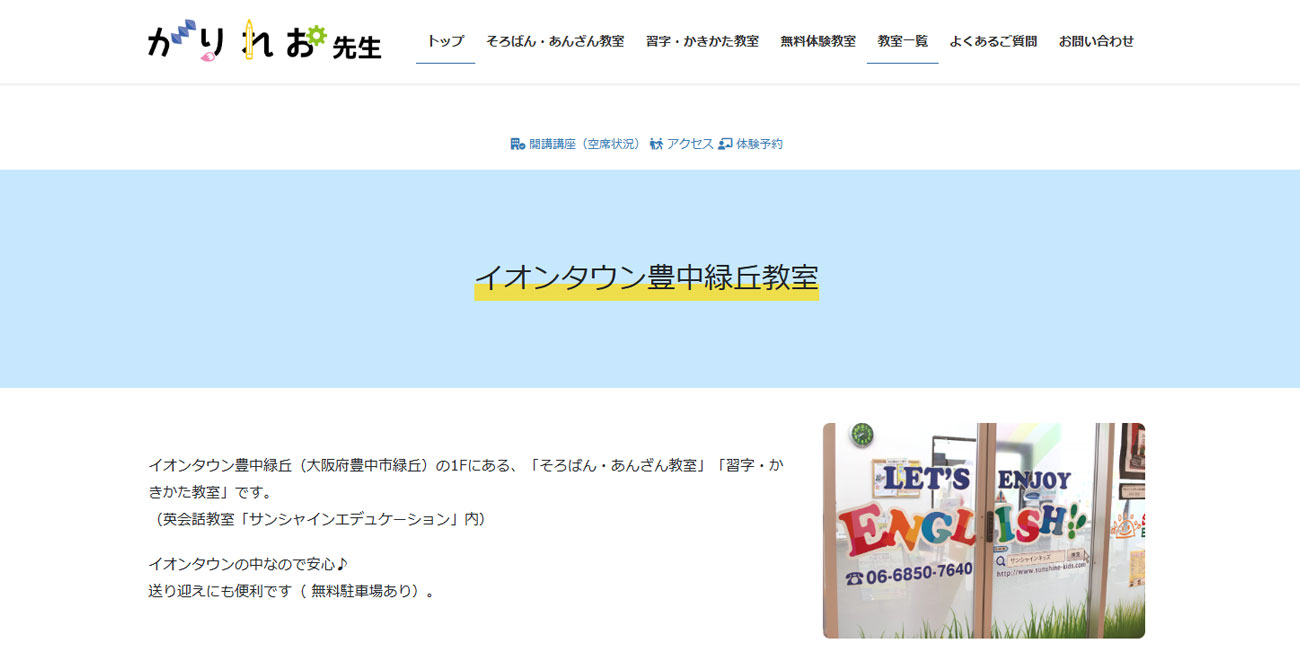Screen dimensions: 1300x670
Task: Open the アクセス link
Action: point(688,143)
